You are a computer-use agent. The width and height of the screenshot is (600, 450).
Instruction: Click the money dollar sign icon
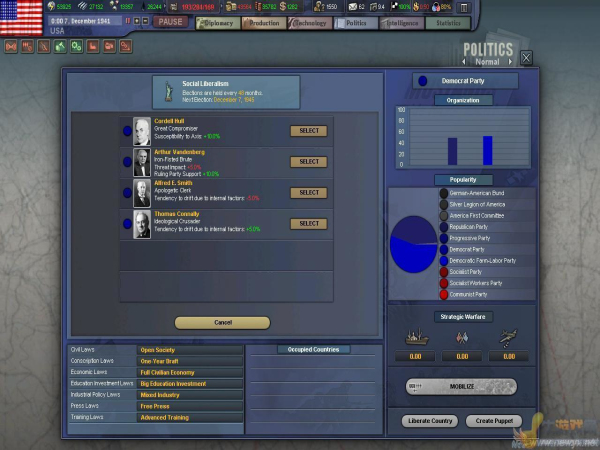[283, 7]
